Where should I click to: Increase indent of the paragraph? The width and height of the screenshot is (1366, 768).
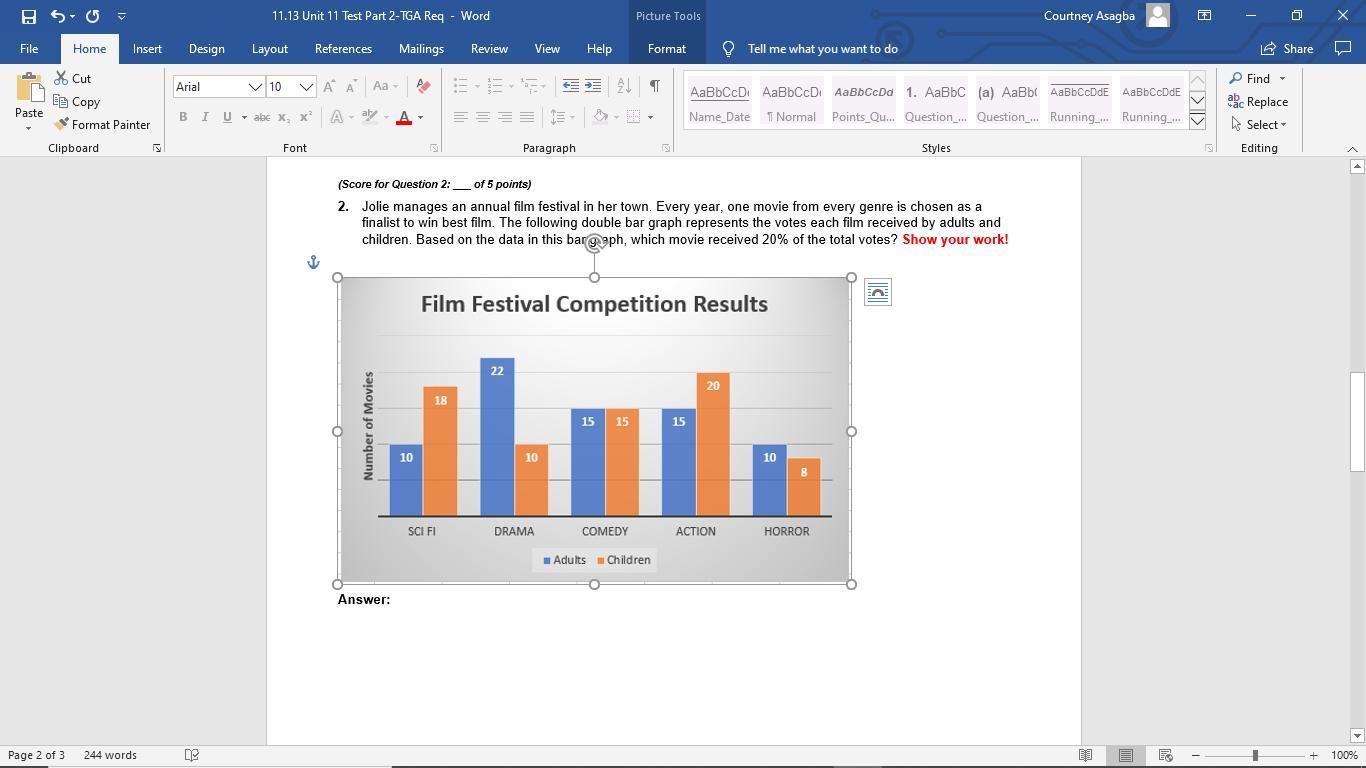point(593,86)
